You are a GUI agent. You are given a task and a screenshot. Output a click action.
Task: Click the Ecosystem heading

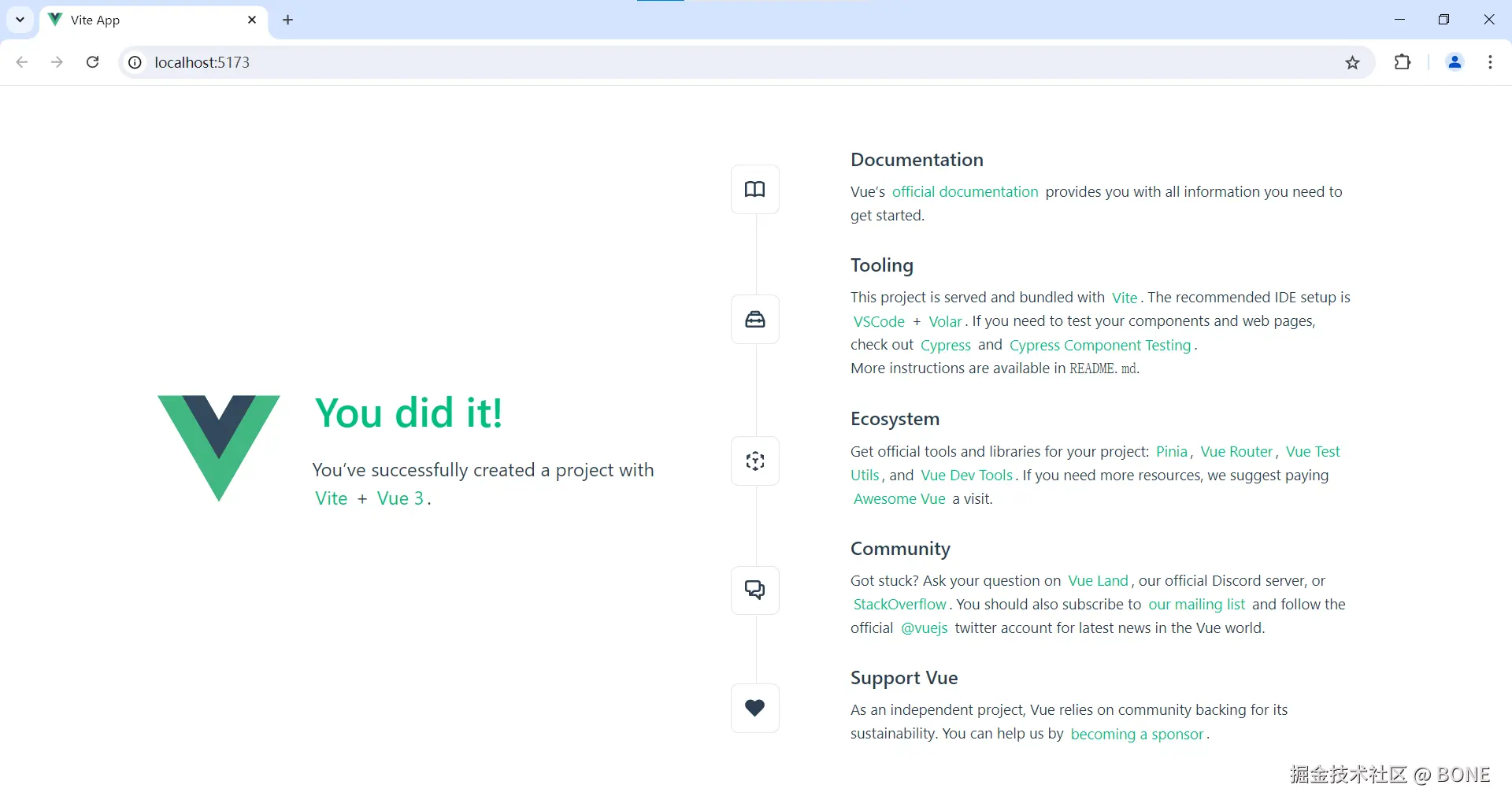pyautogui.click(x=895, y=419)
